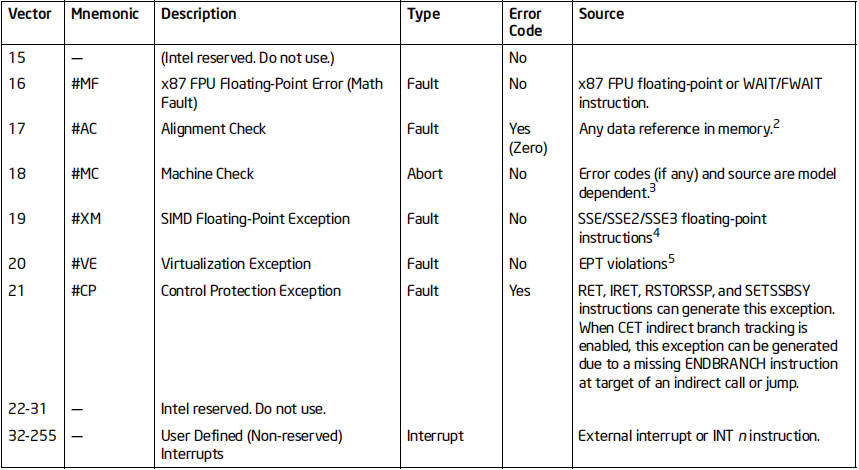This screenshot has height=470, width=859.
Task: Open footnote 4 after floating-point instructions
Action: click(656, 233)
